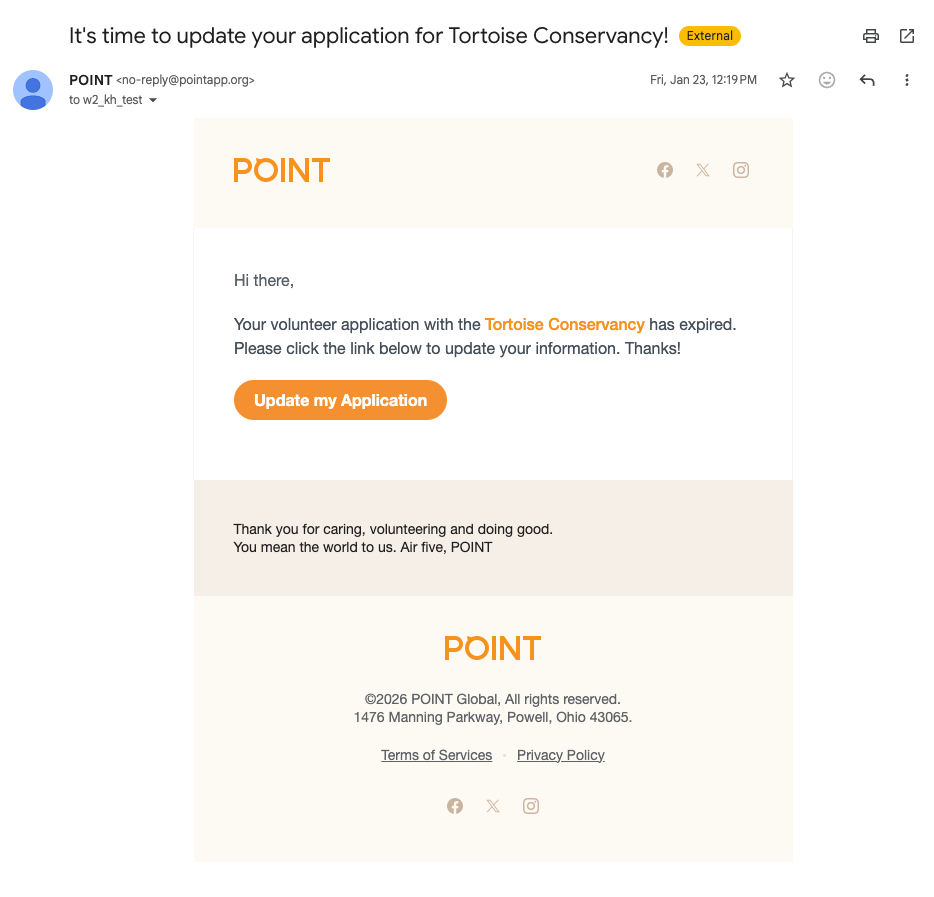Add an emoji reaction to the email
The height and width of the screenshot is (897, 934).
click(827, 80)
